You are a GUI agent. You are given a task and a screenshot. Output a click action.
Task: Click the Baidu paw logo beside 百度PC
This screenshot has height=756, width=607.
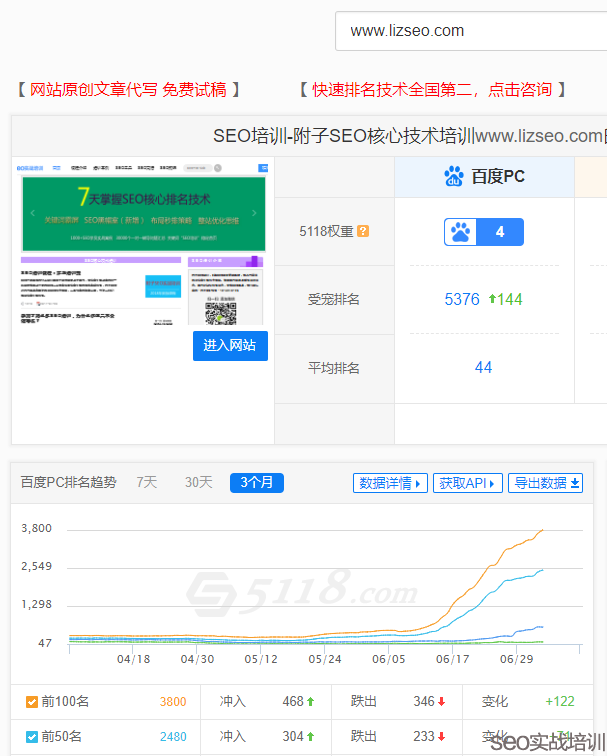tap(454, 176)
